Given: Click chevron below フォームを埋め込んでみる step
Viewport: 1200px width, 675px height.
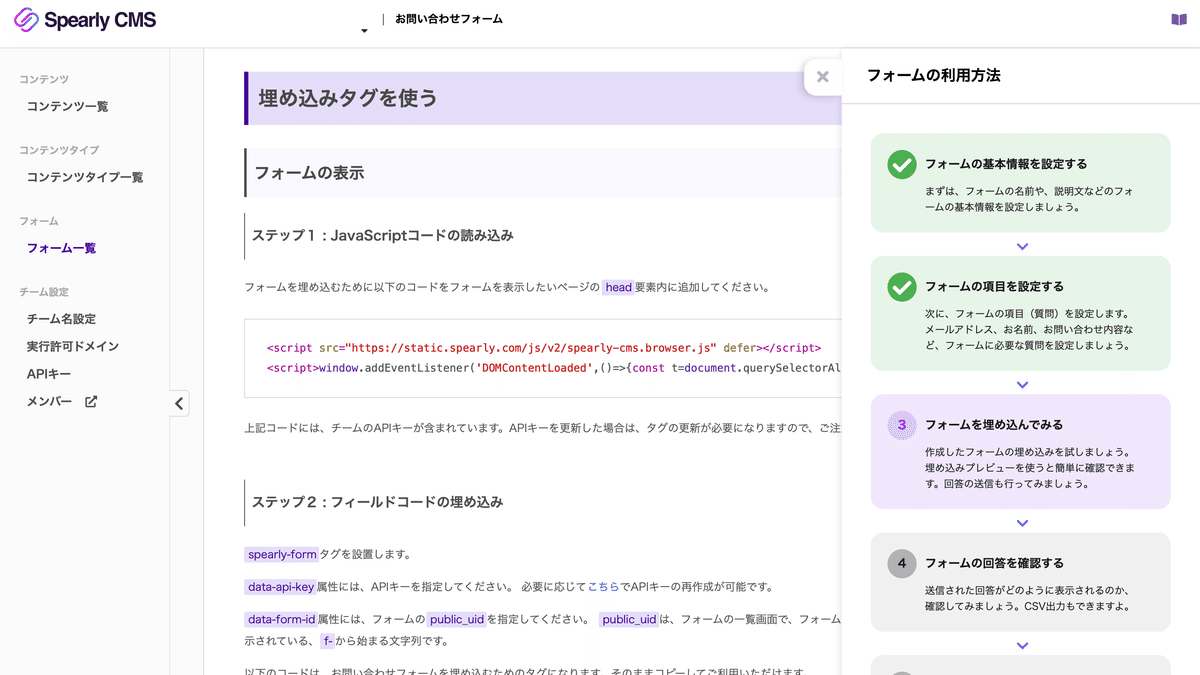Looking at the screenshot, I should pos(1021,523).
